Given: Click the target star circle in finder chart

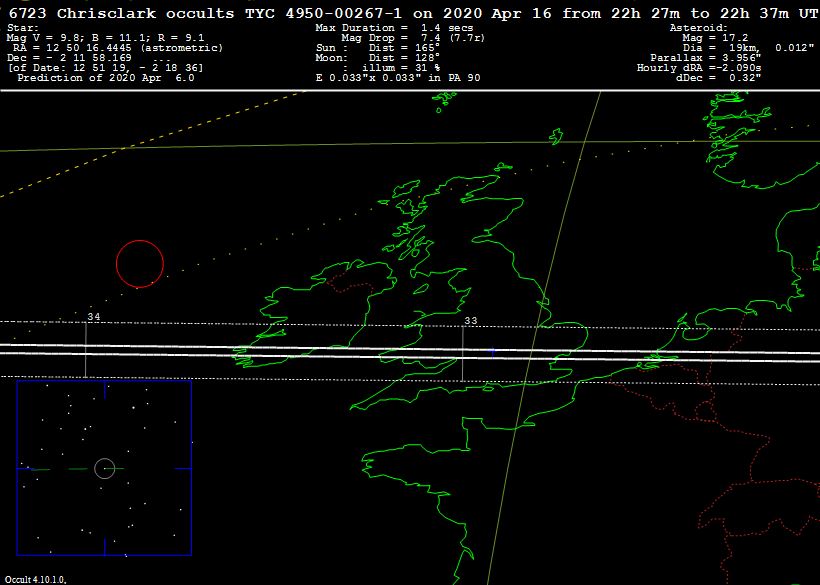Looking at the screenshot, I should tap(104, 468).
